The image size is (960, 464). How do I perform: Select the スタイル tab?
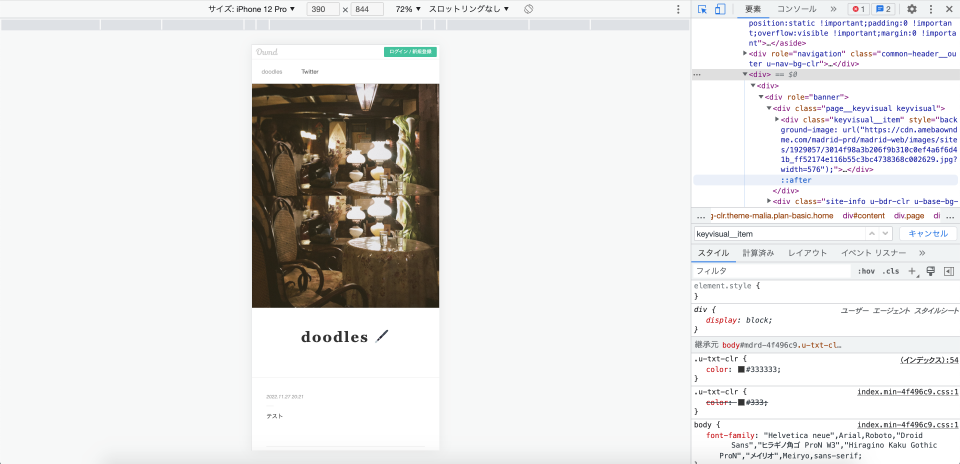713,253
